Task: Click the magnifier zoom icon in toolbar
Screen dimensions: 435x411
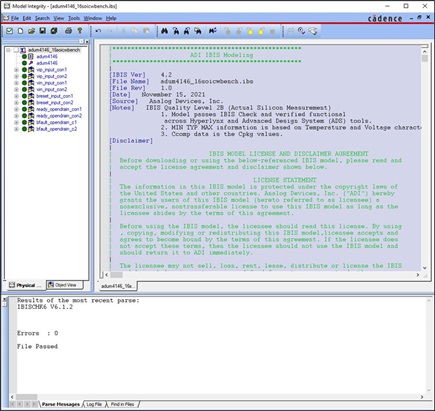Action: [301, 31]
